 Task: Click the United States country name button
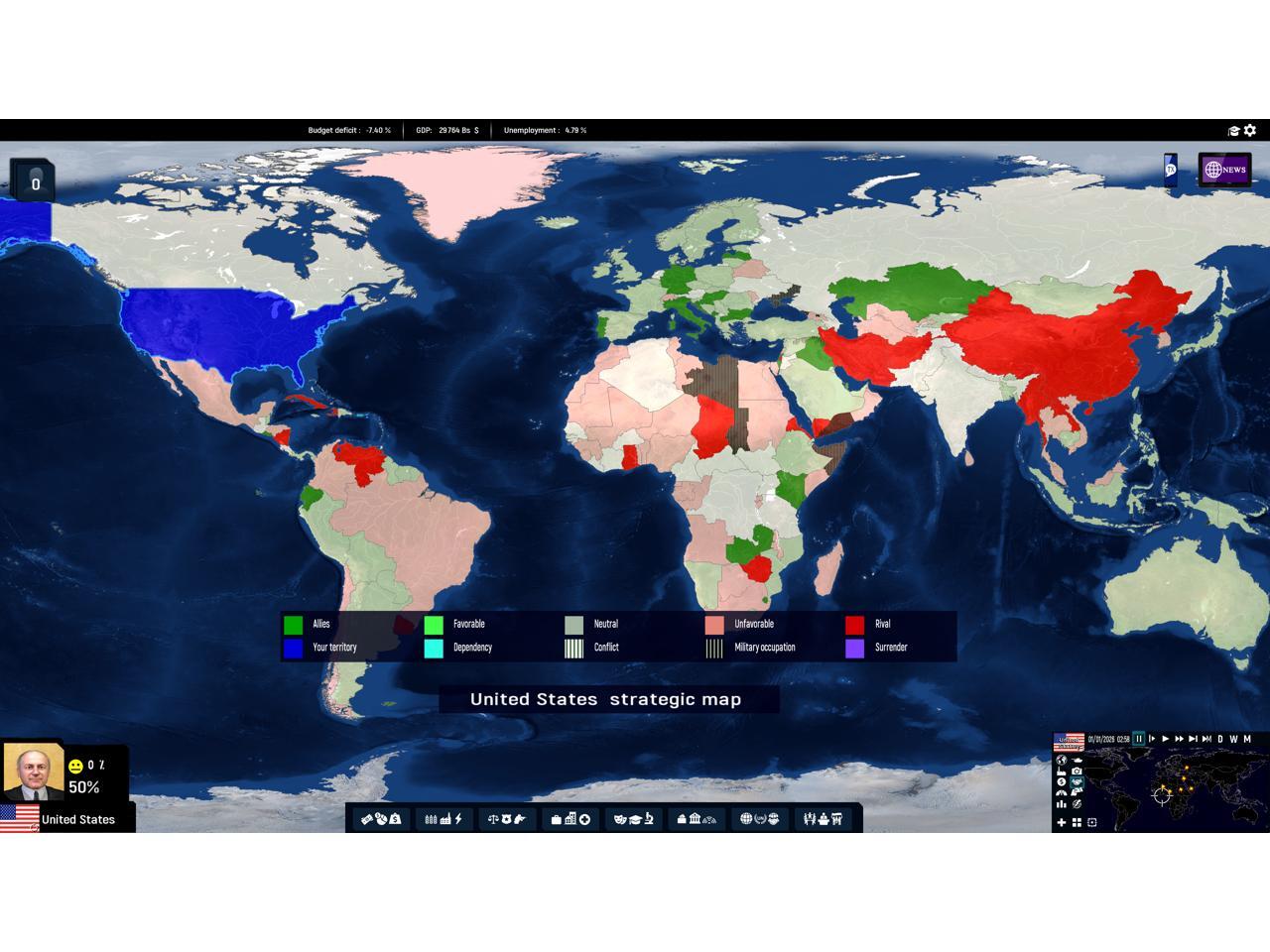(x=77, y=819)
